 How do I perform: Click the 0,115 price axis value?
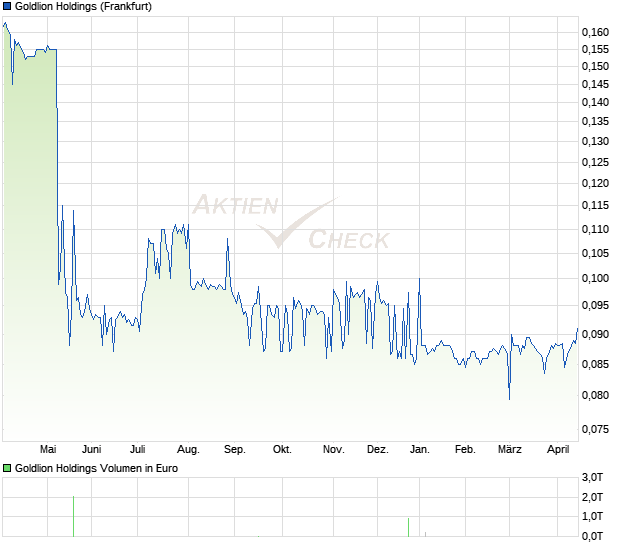(x=595, y=206)
